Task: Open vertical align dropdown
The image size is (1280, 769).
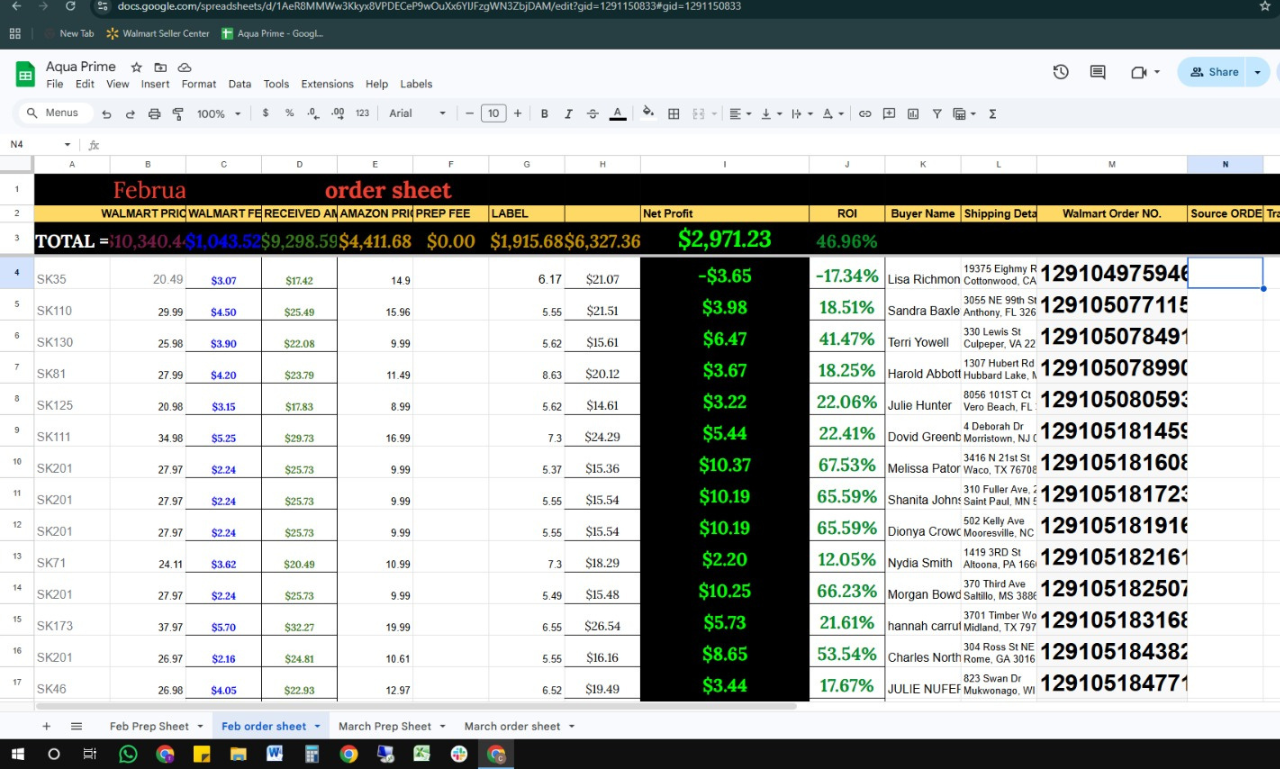Action: tap(771, 114)
